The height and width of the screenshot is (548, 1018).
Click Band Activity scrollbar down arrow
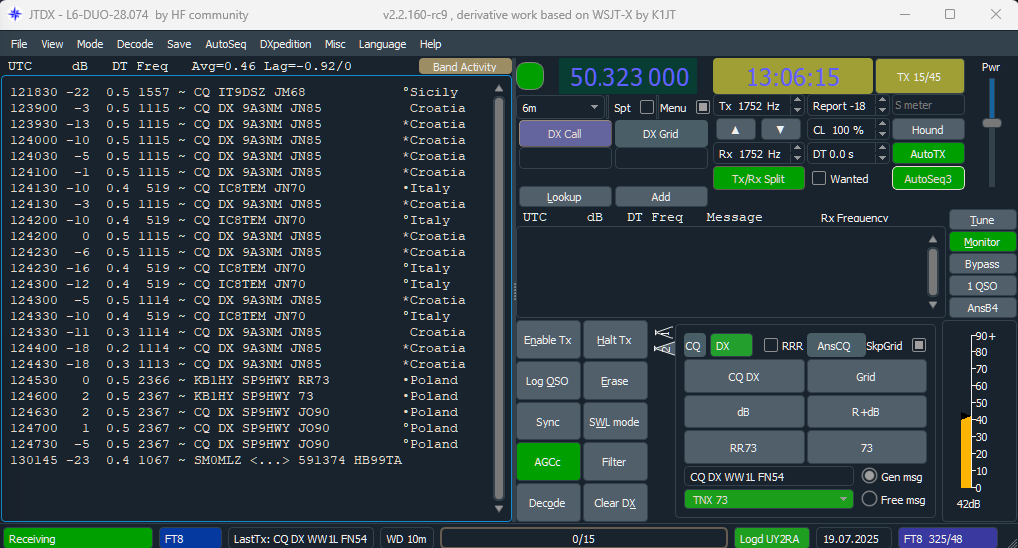point(499,508)
